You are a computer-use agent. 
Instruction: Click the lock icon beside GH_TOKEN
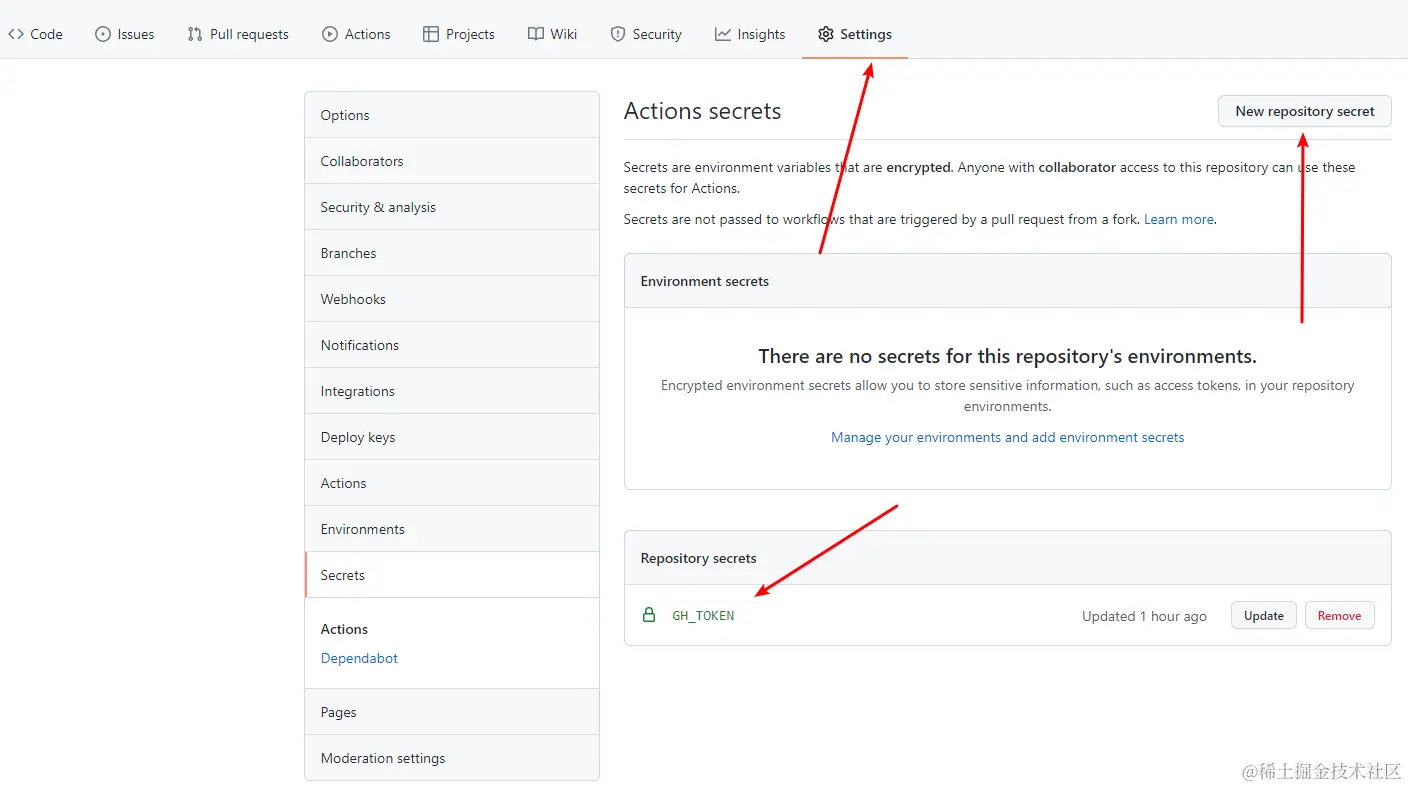click(649, 615)
